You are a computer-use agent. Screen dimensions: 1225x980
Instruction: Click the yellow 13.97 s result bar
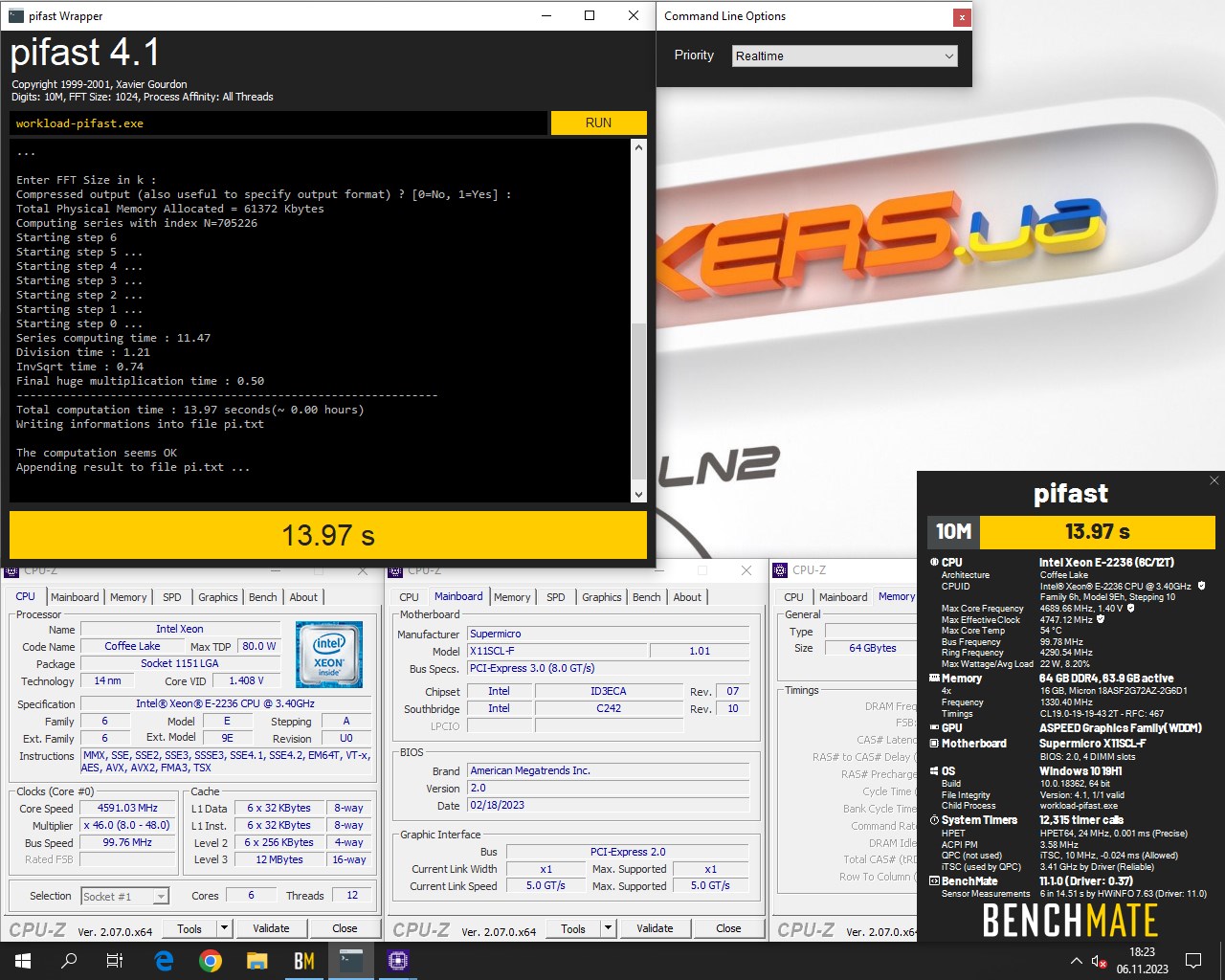pyautogui.click(x=328, y=534)
